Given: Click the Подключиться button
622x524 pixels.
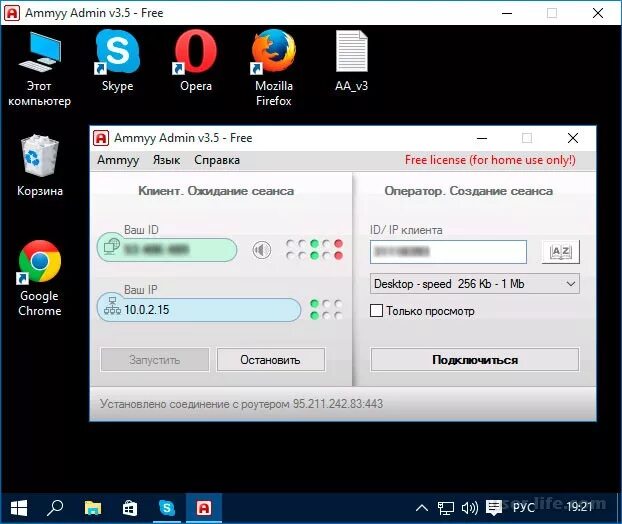Looking at the screenshot, I should point(475,360).
